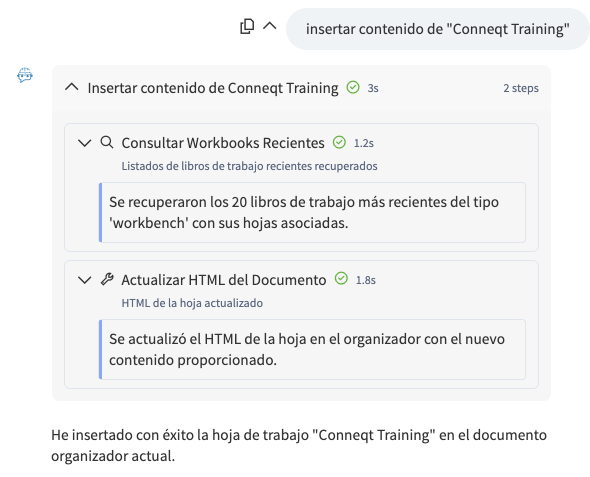Click HTML de la hoja actualizado subtitle

(192, 303)
